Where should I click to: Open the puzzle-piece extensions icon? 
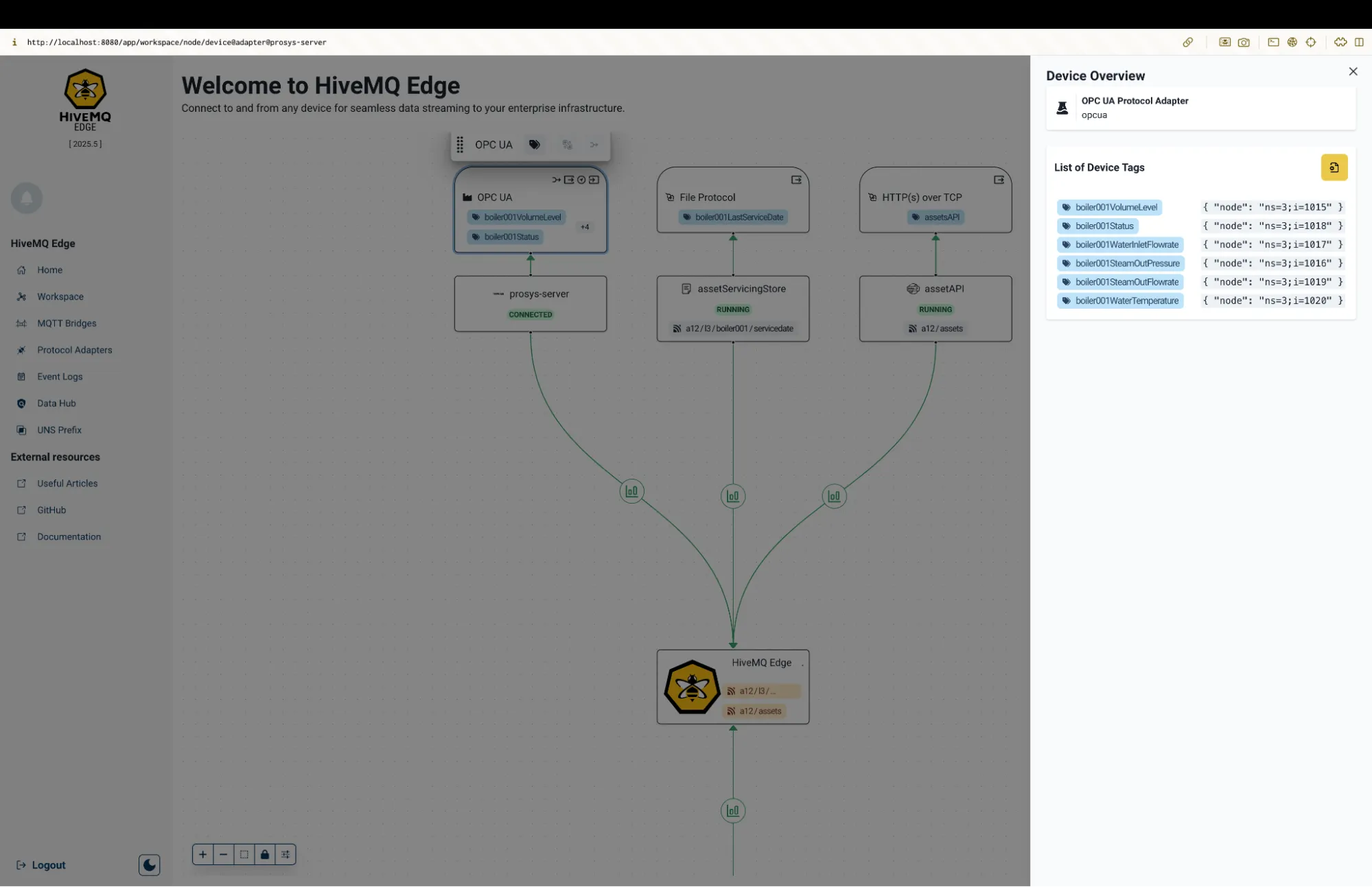tap(1340, 42)
